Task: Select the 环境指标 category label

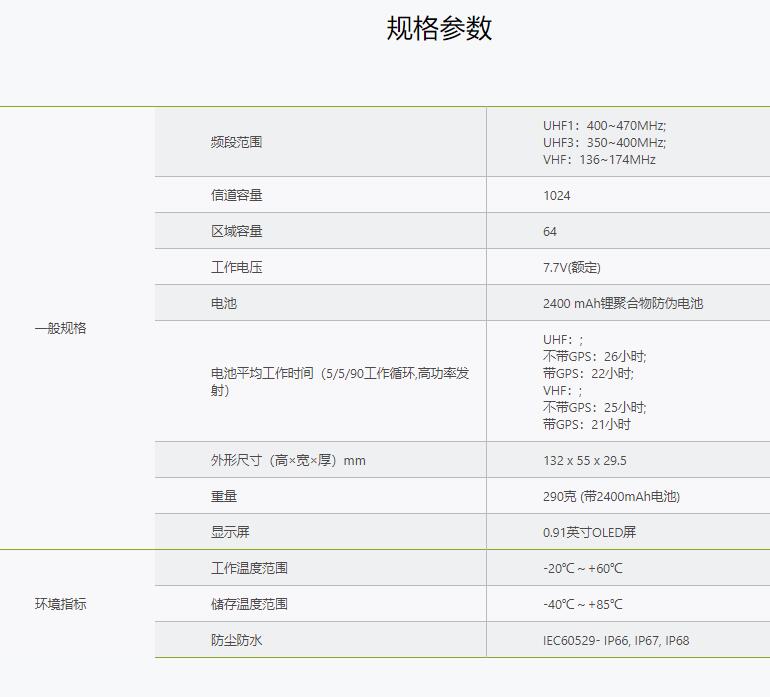Action: tap(60, 604)
